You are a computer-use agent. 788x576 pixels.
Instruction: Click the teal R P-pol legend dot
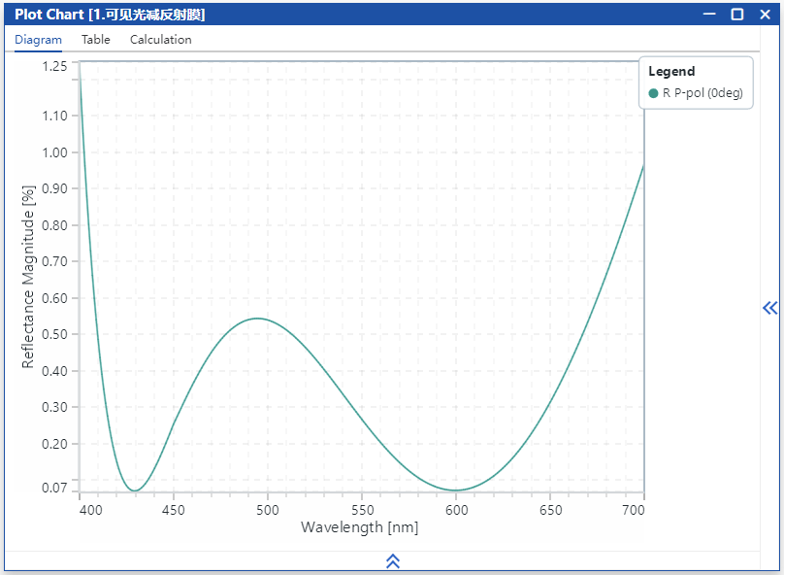coord(654,94)
